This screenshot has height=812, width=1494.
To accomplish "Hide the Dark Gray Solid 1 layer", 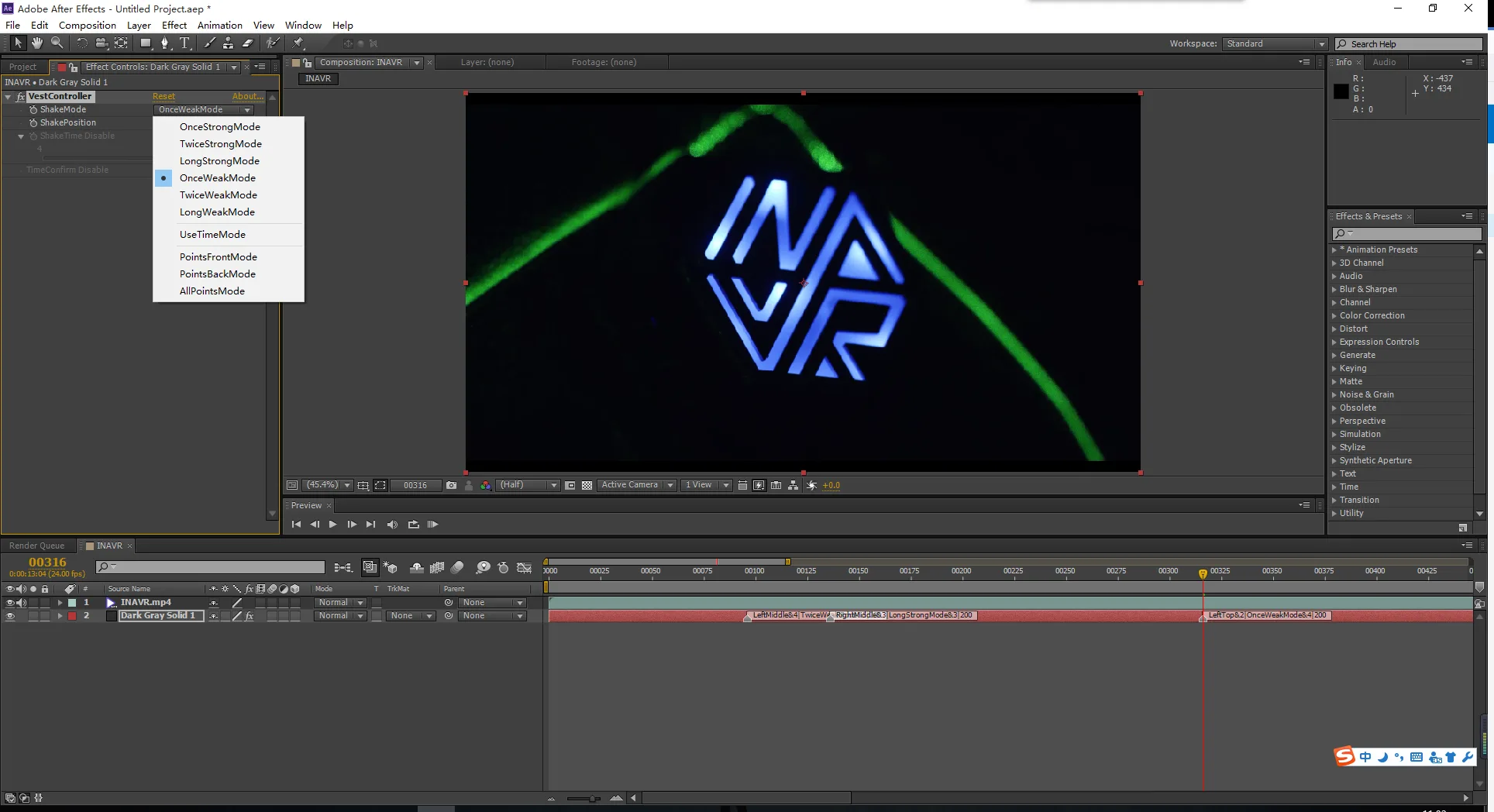I will pos(10,616).
